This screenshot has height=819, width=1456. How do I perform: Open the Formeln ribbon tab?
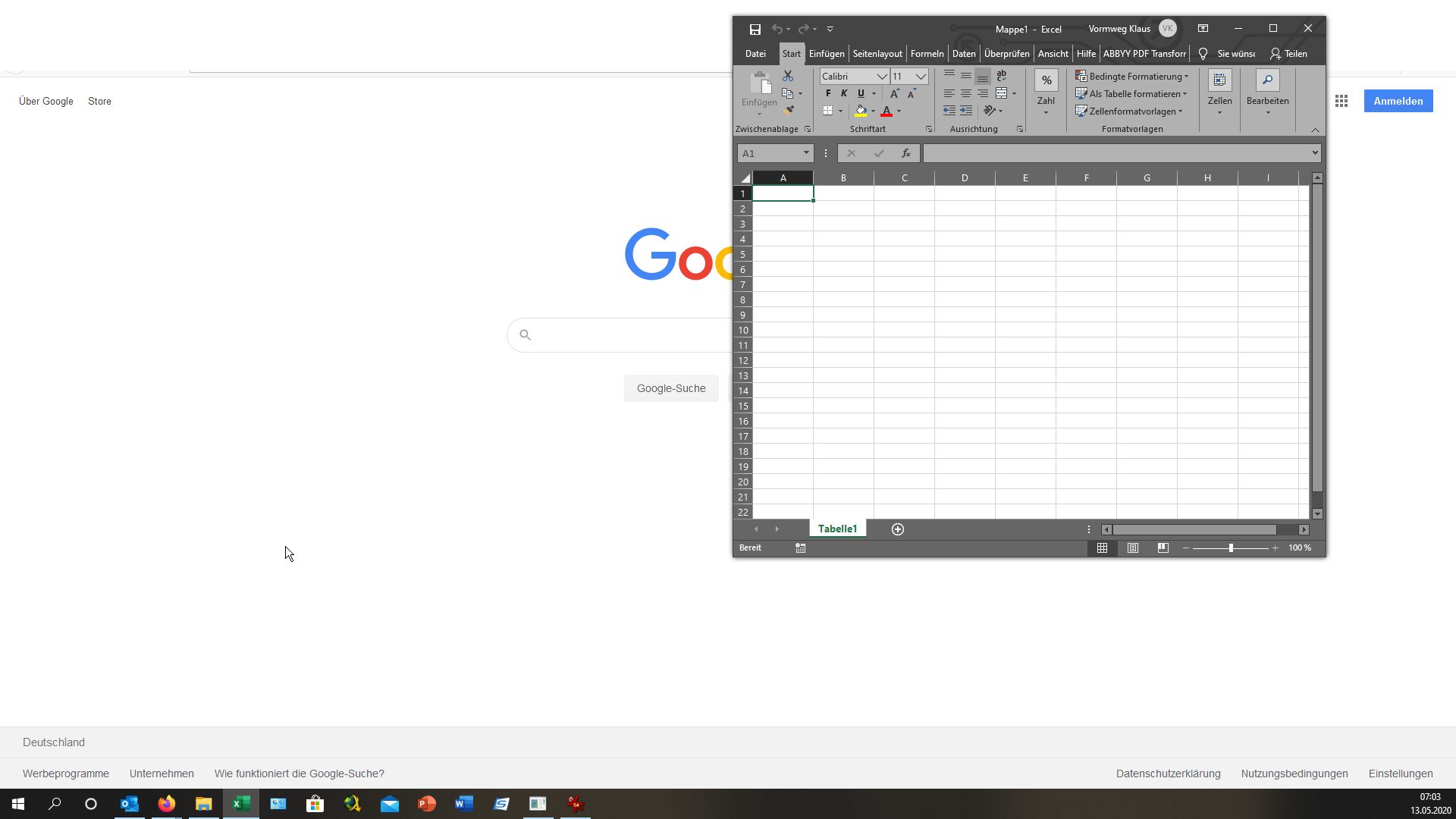coord(927,54)
